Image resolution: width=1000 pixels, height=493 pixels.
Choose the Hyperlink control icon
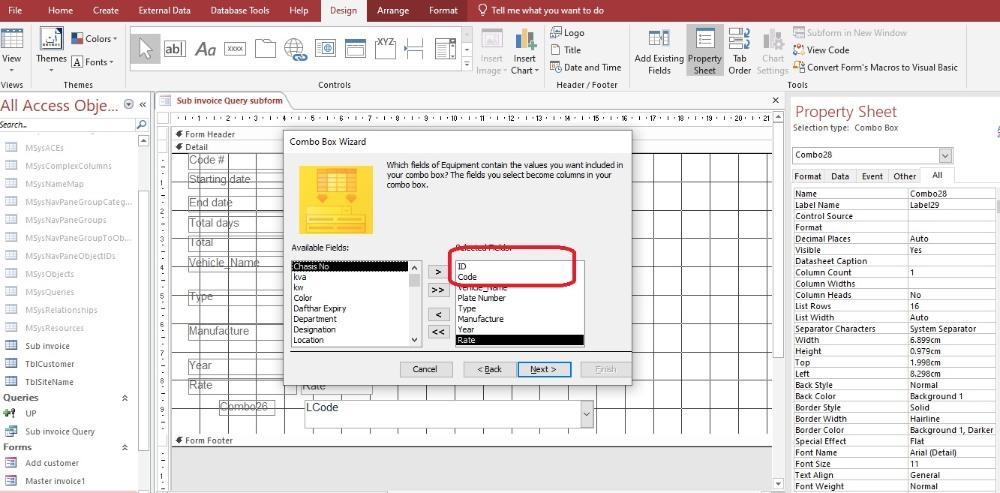pos(295,48)
